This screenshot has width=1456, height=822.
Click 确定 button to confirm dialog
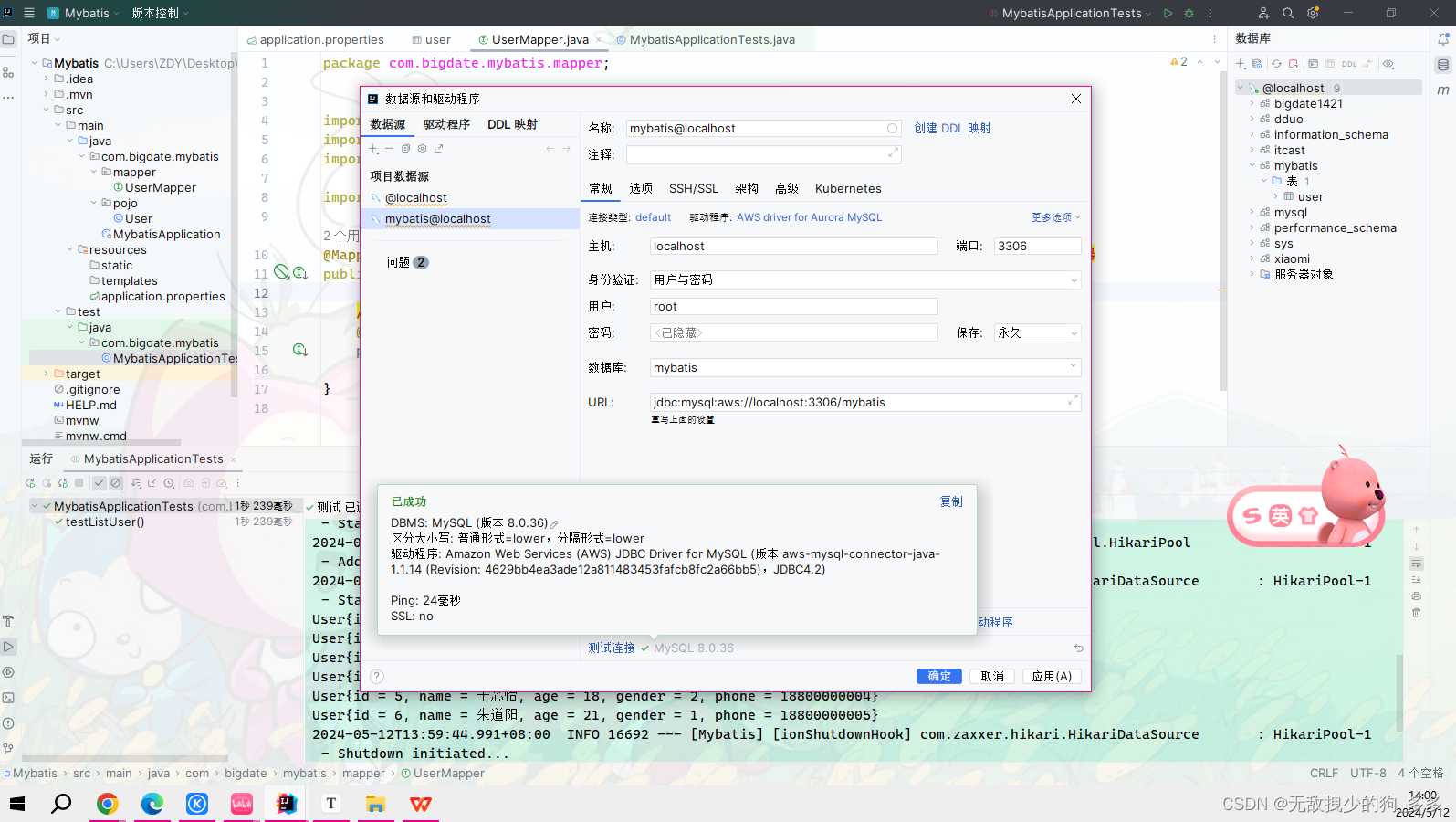[x=939, y=676]
